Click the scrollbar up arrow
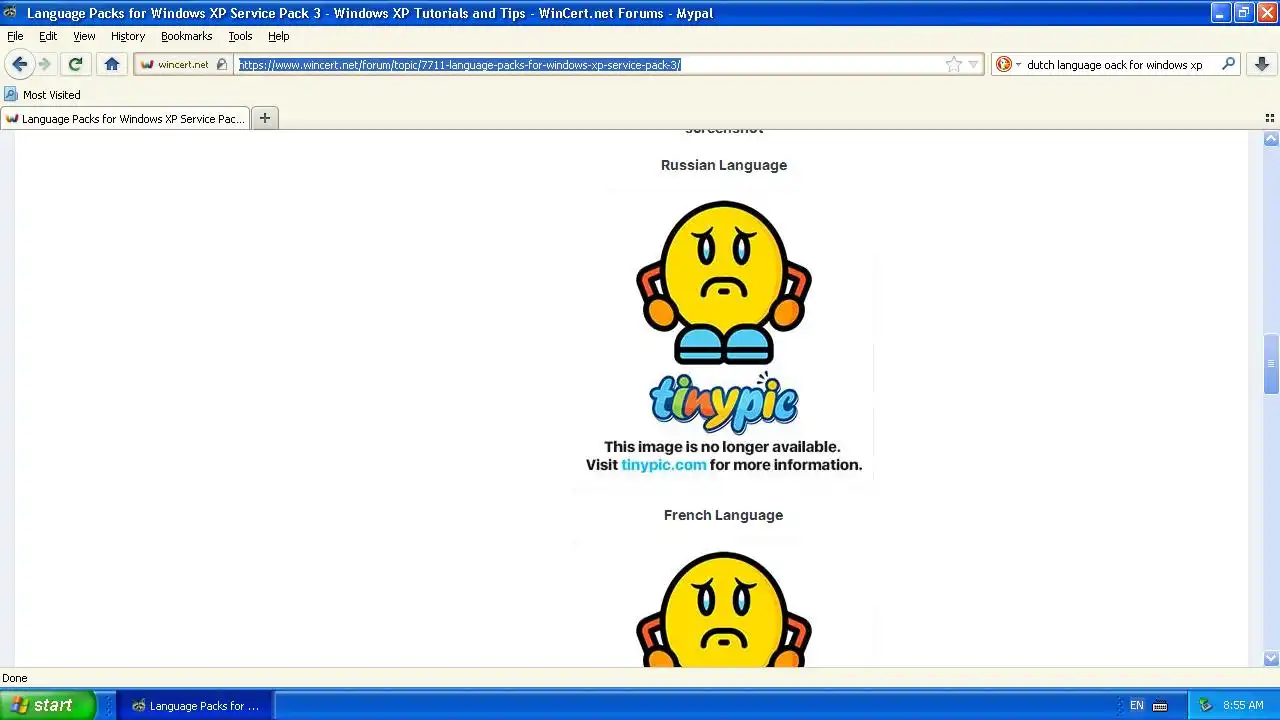This screenshot has width=1280, height=720. (1271, 139)
